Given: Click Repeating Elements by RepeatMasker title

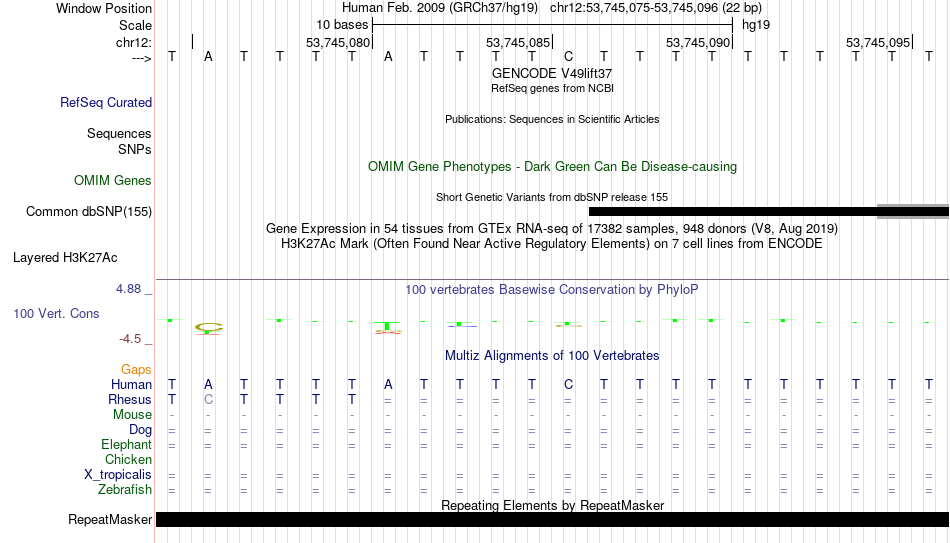Looking at the screenshot, I should click(x=552, y=505).
